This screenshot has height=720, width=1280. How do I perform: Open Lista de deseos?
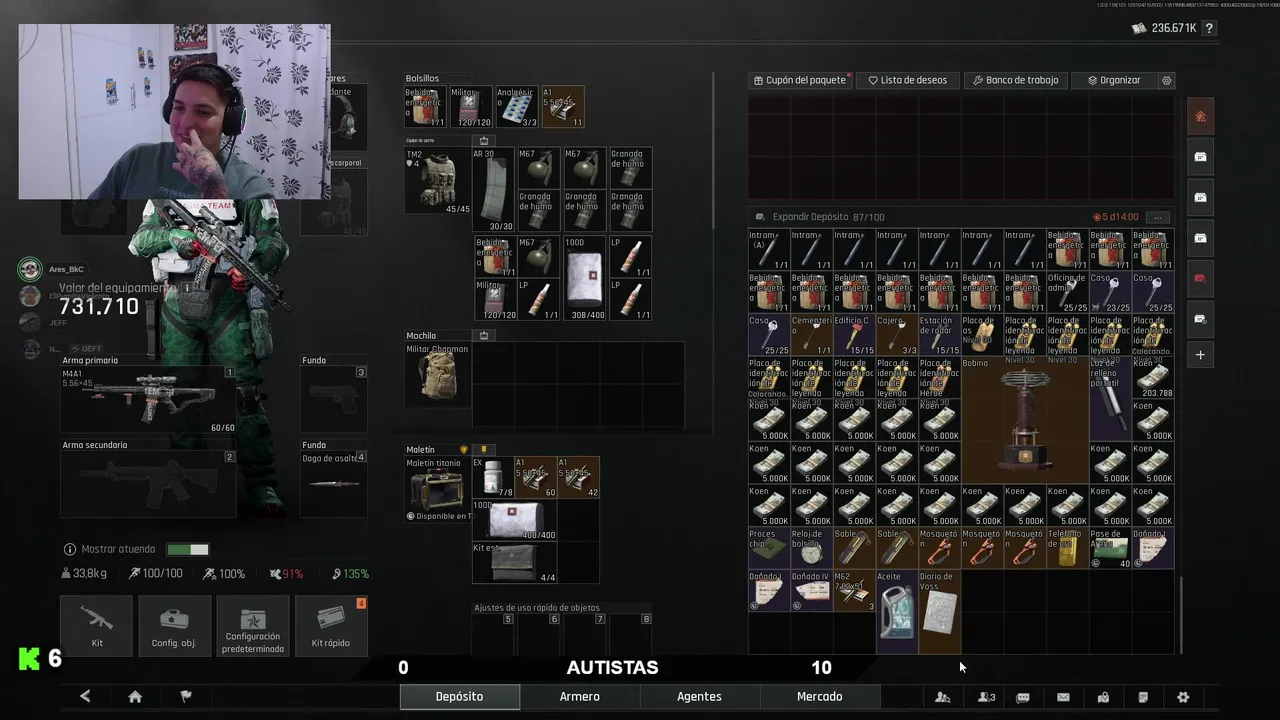click(x=908, y=80)
